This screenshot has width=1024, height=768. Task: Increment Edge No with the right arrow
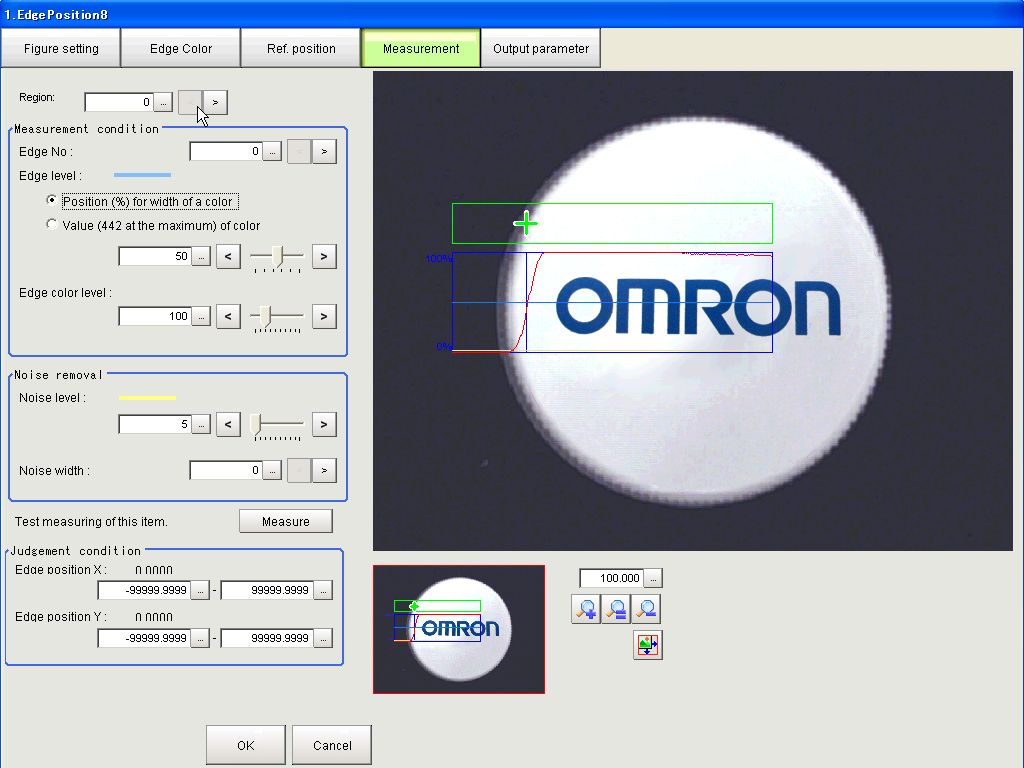324,152
